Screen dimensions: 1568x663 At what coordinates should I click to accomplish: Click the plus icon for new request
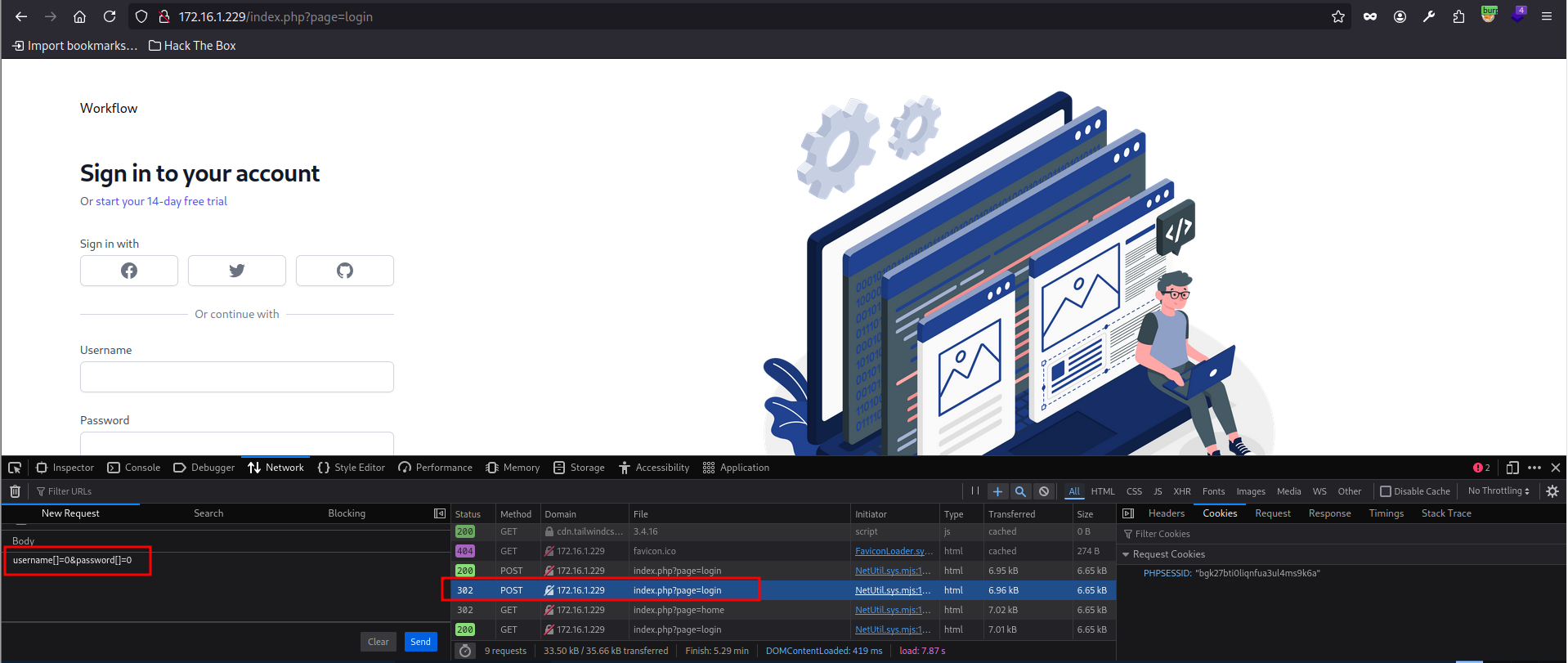[x=997, y=491]
